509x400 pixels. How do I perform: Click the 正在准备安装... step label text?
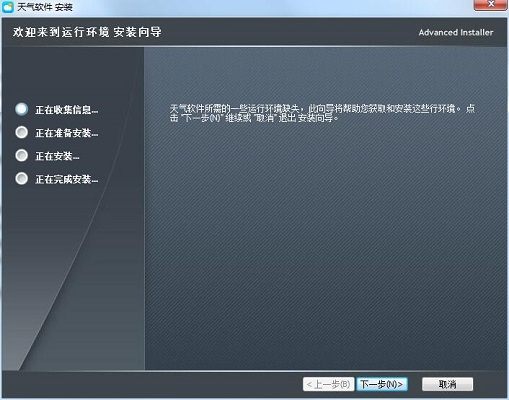pyautogui.click(x=67, y=133)
